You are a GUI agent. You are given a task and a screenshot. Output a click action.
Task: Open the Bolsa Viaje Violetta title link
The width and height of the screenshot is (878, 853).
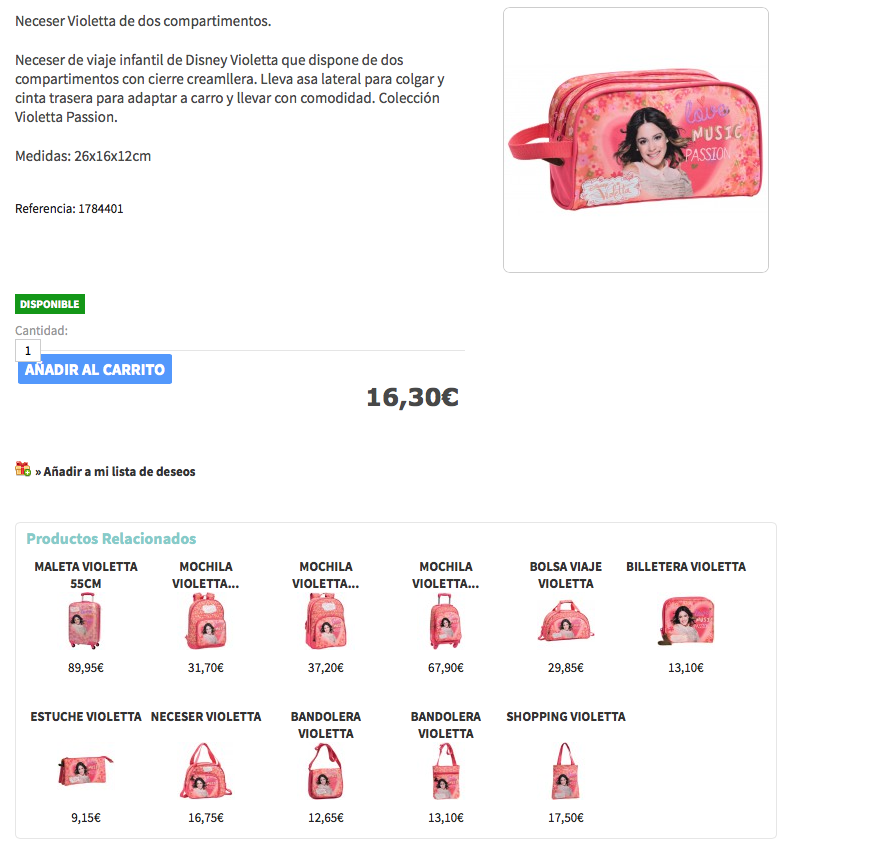(x=566, y=575)
